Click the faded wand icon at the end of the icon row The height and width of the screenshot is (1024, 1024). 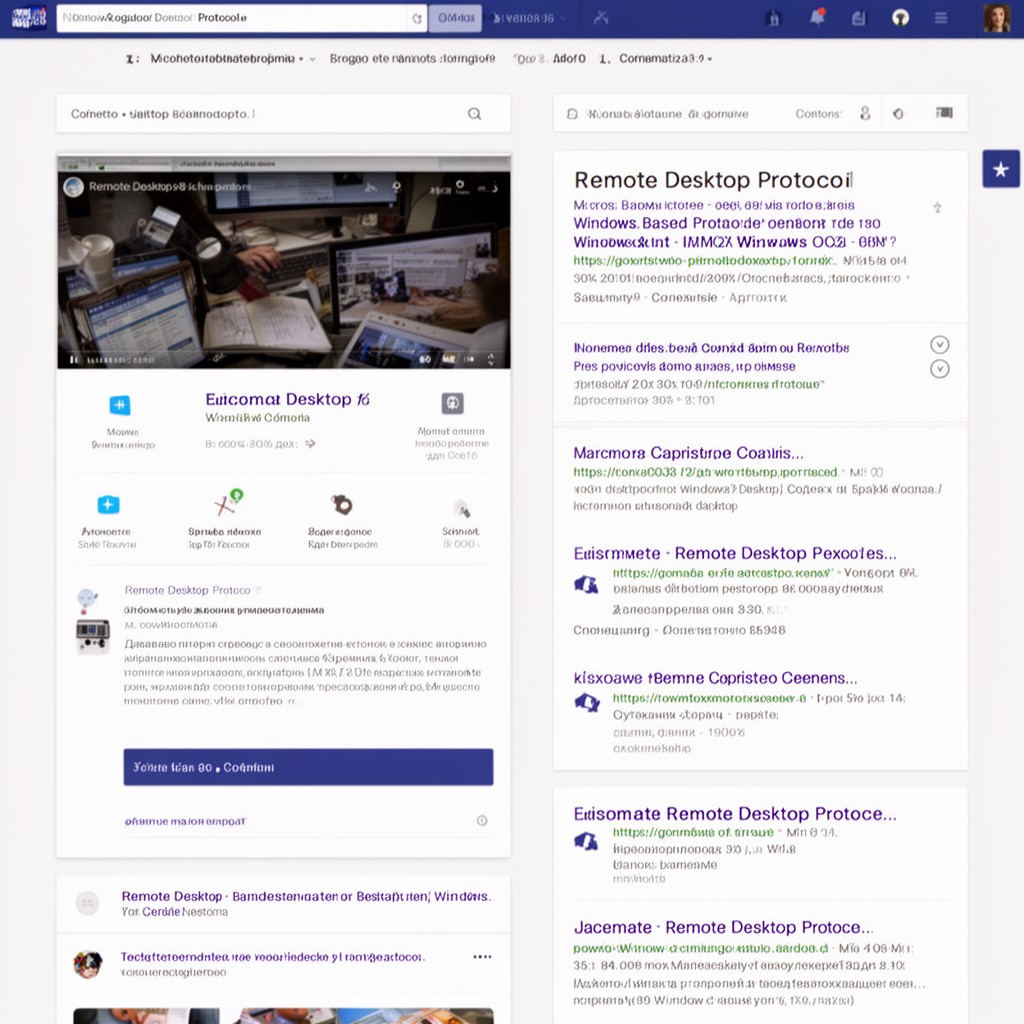click(x=462, y=507)
